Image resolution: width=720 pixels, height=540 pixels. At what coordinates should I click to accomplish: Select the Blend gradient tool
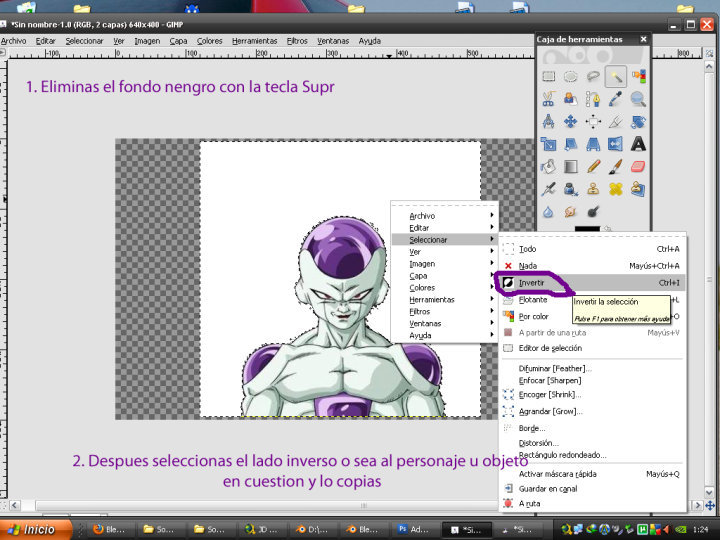click(571, 166)
